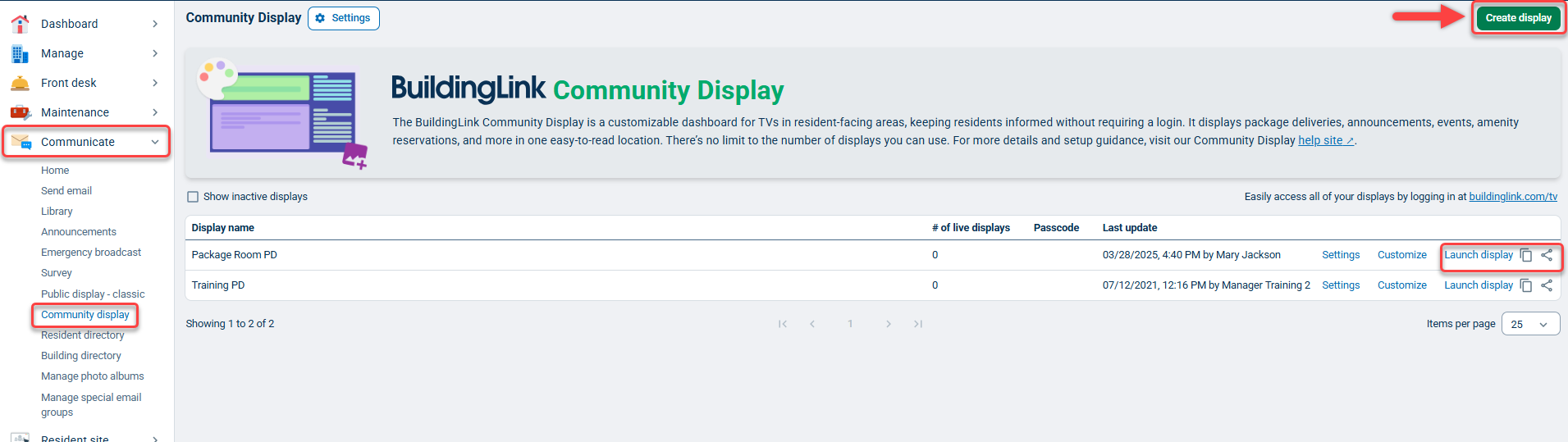Click Training PD last update date
The height and width of the screenshot is (442, 1568).
point(1206,285)
